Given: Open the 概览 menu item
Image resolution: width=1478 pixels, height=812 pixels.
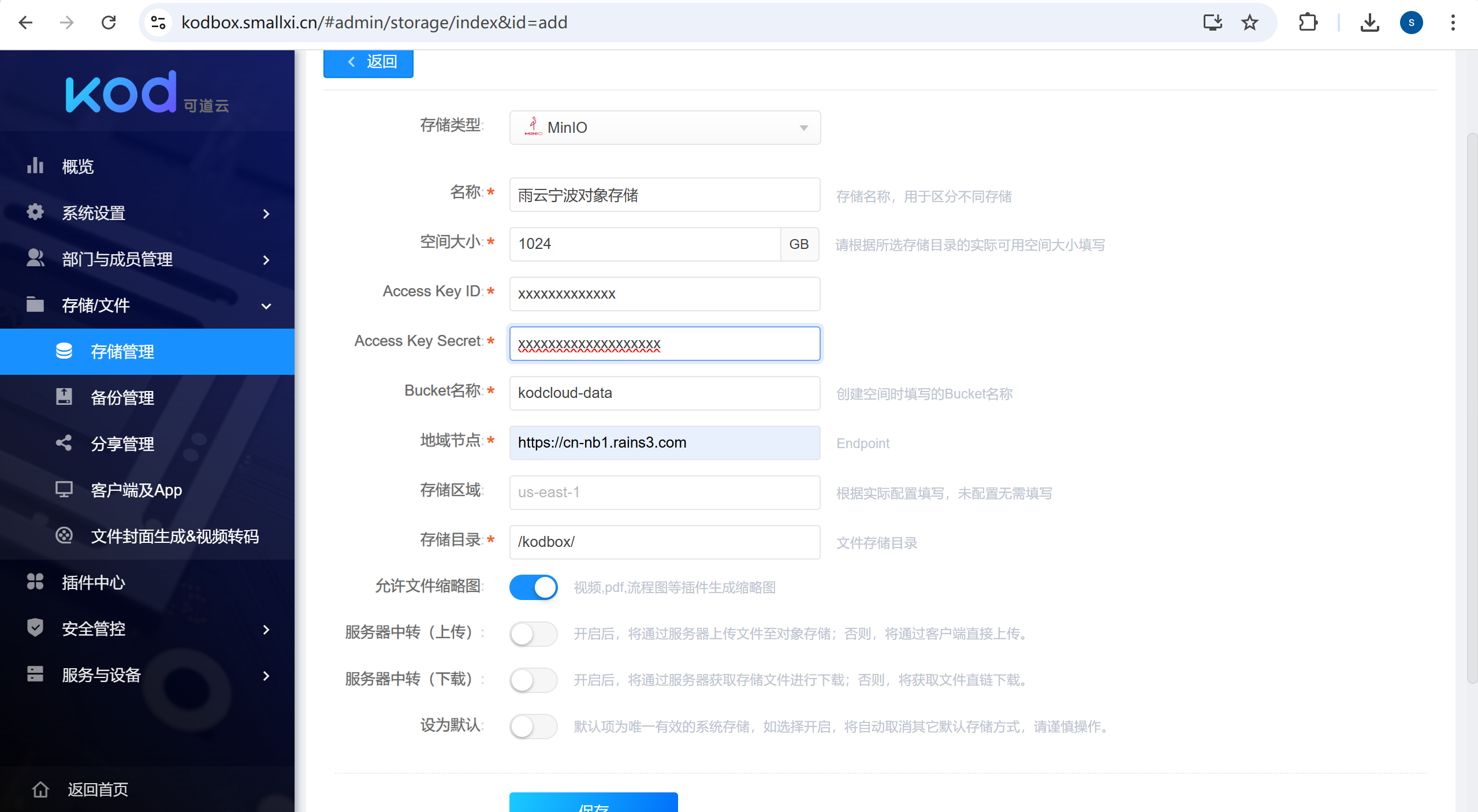Looking at the screenshot, I should click(147, 166).
